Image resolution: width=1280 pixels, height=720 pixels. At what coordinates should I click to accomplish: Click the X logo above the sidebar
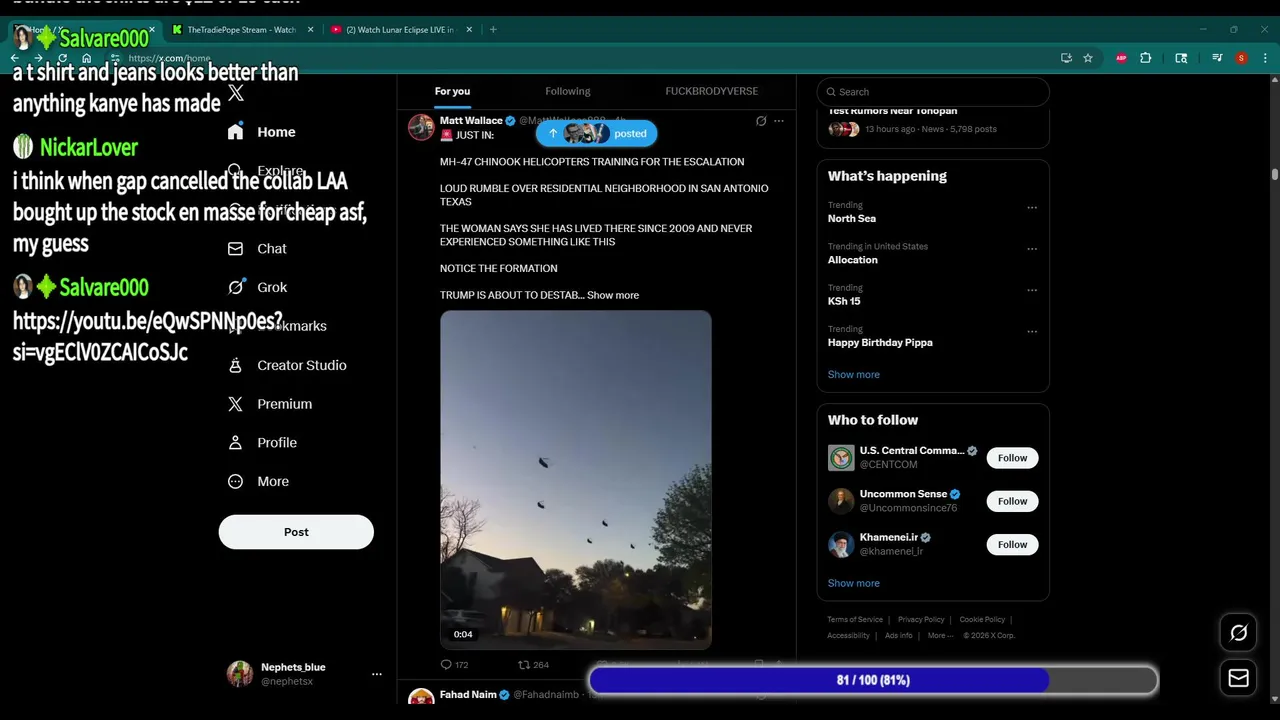(x=236, y=93)
